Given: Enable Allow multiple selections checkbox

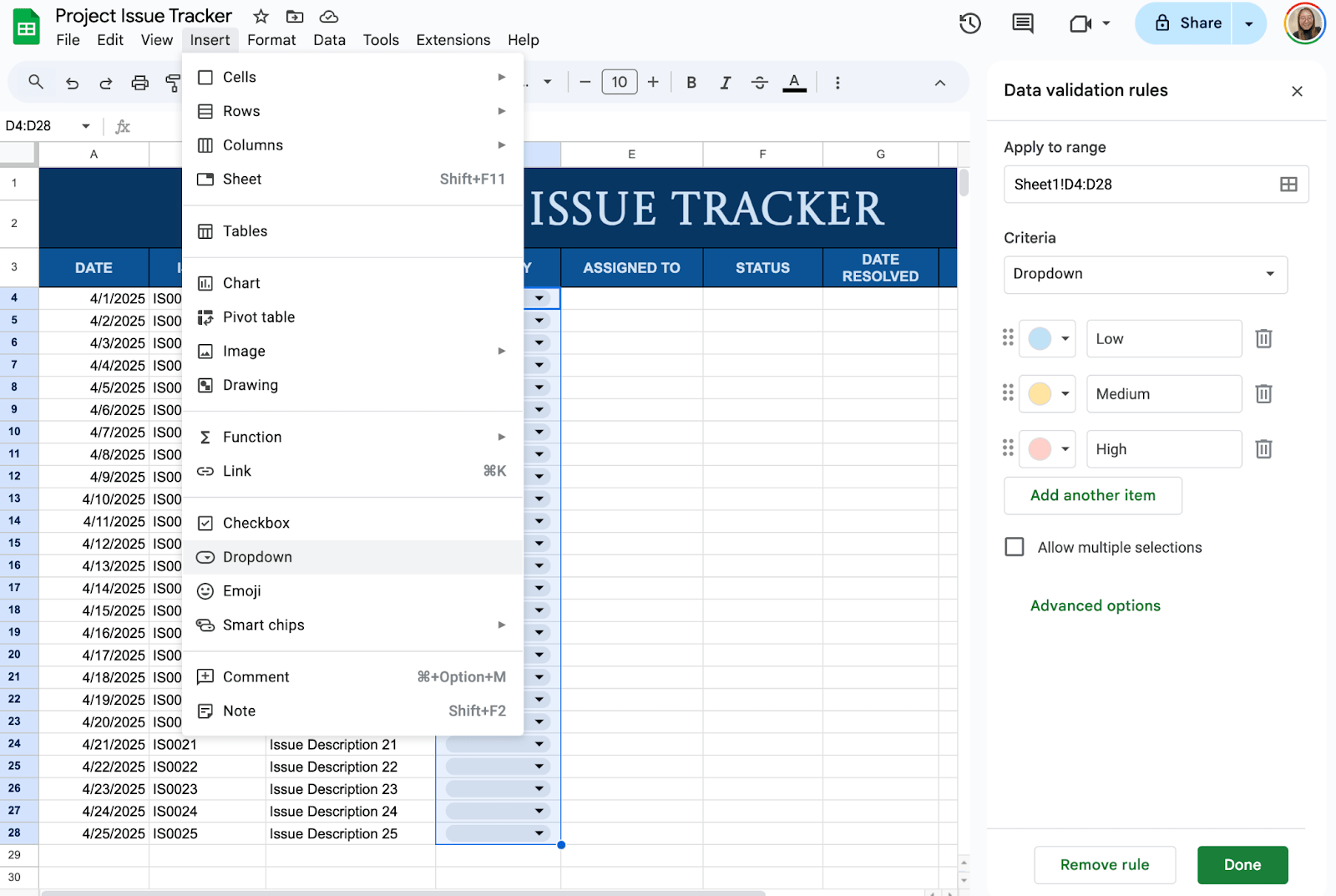Looking at the screenshot, I should point(1015,547).
